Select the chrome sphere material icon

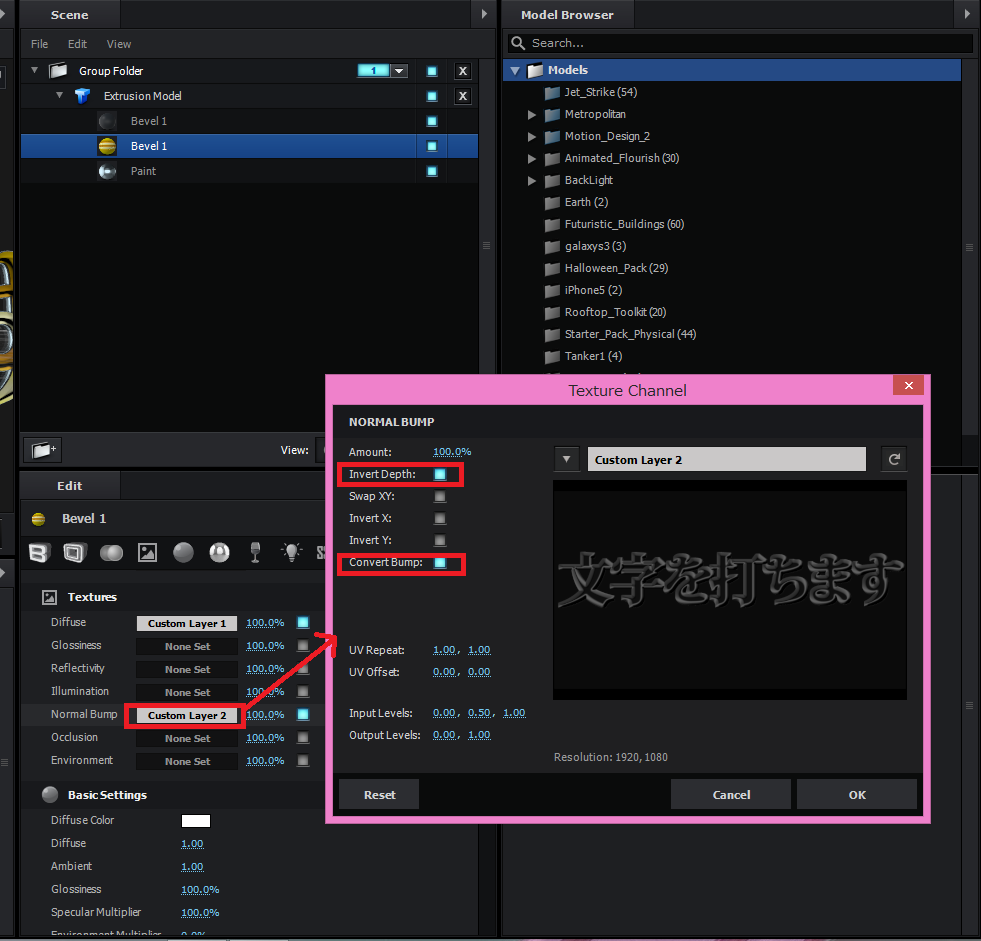pyautogui.click(x=219, y=552)
